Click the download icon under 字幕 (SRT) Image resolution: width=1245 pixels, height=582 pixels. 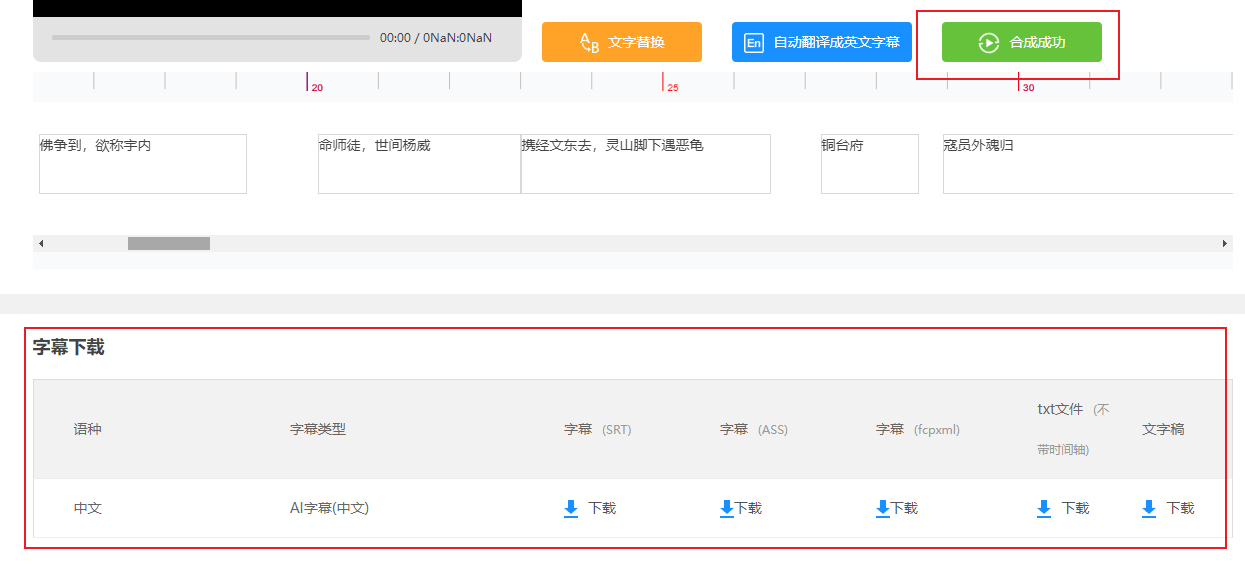click(570, 508)
